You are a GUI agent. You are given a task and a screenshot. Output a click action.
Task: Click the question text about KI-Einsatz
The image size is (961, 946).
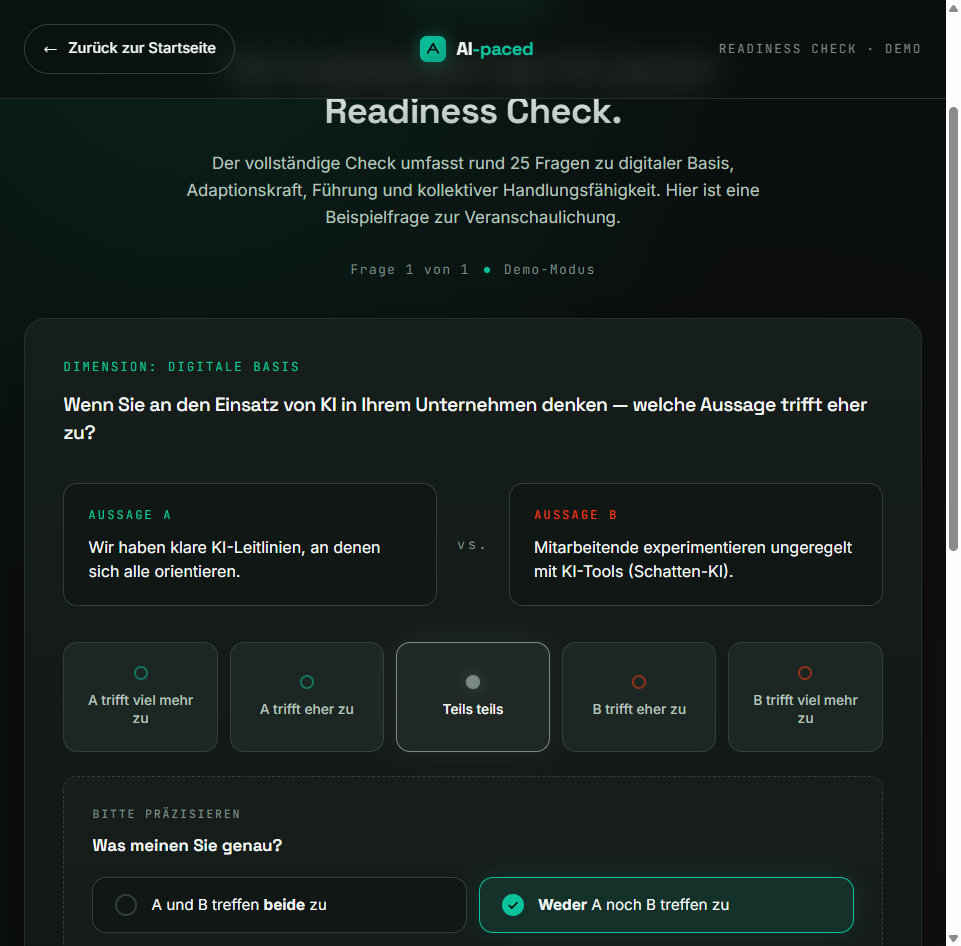[x=465, y=418]
